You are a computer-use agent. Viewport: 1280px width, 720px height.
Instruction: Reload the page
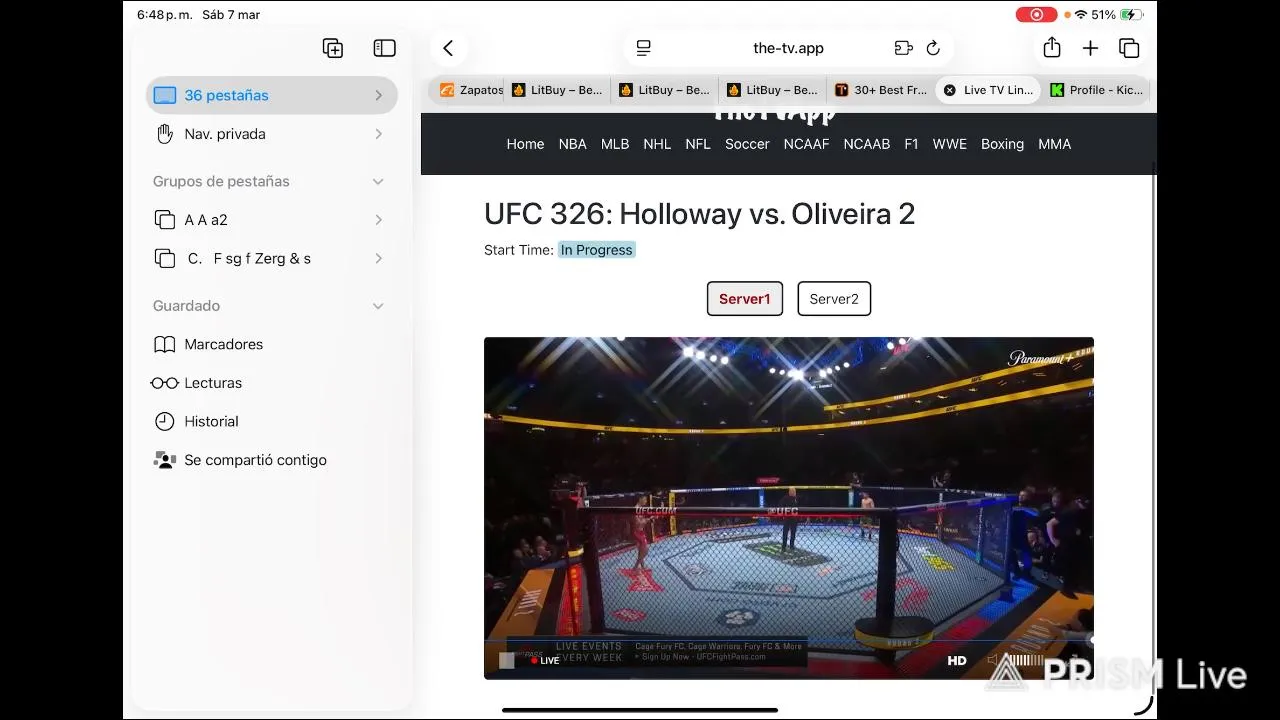[933, 48]
